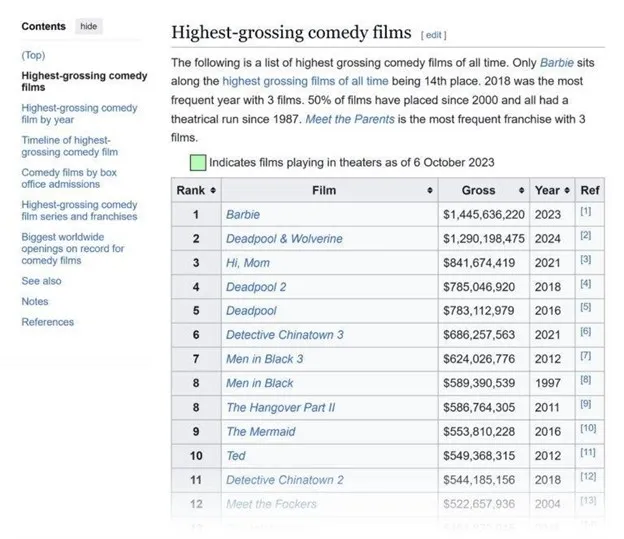Screen dimensions: 624x539
Task: Open citation reference [10] for The Mermaid
Action: (x=587, y=430)
